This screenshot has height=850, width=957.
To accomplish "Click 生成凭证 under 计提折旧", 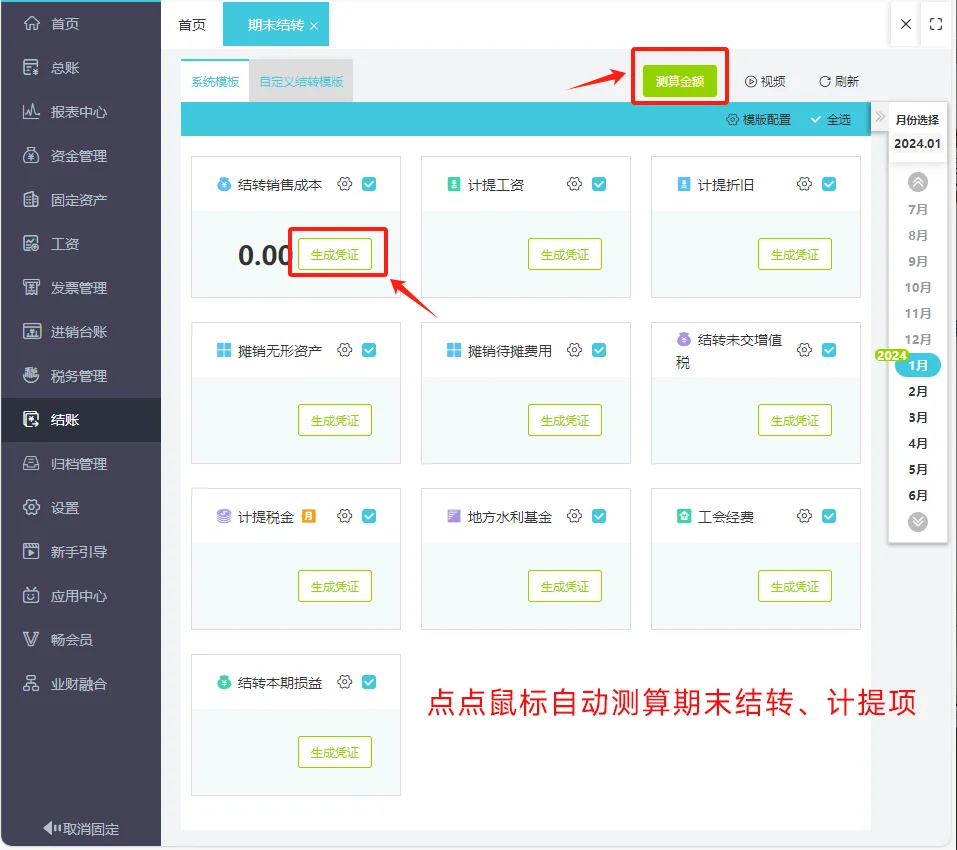I will [x=794, y=254].
